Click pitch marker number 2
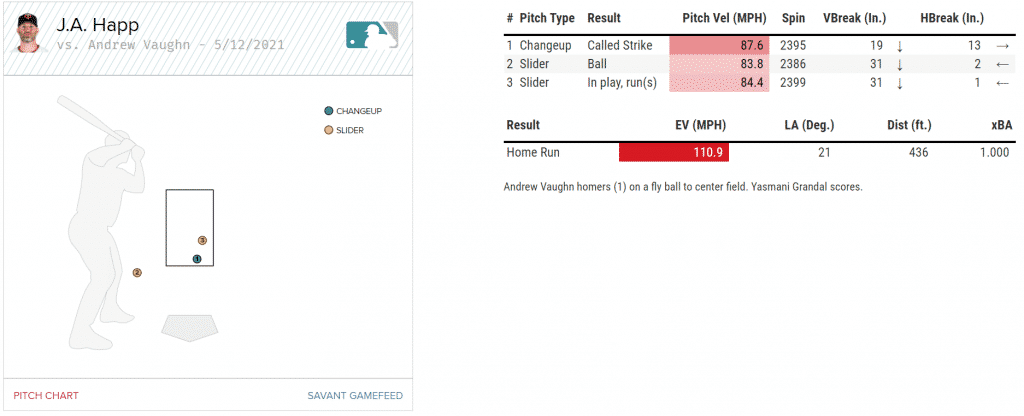The height and width of the screenshot is (416, 1024). click(138, 272)
